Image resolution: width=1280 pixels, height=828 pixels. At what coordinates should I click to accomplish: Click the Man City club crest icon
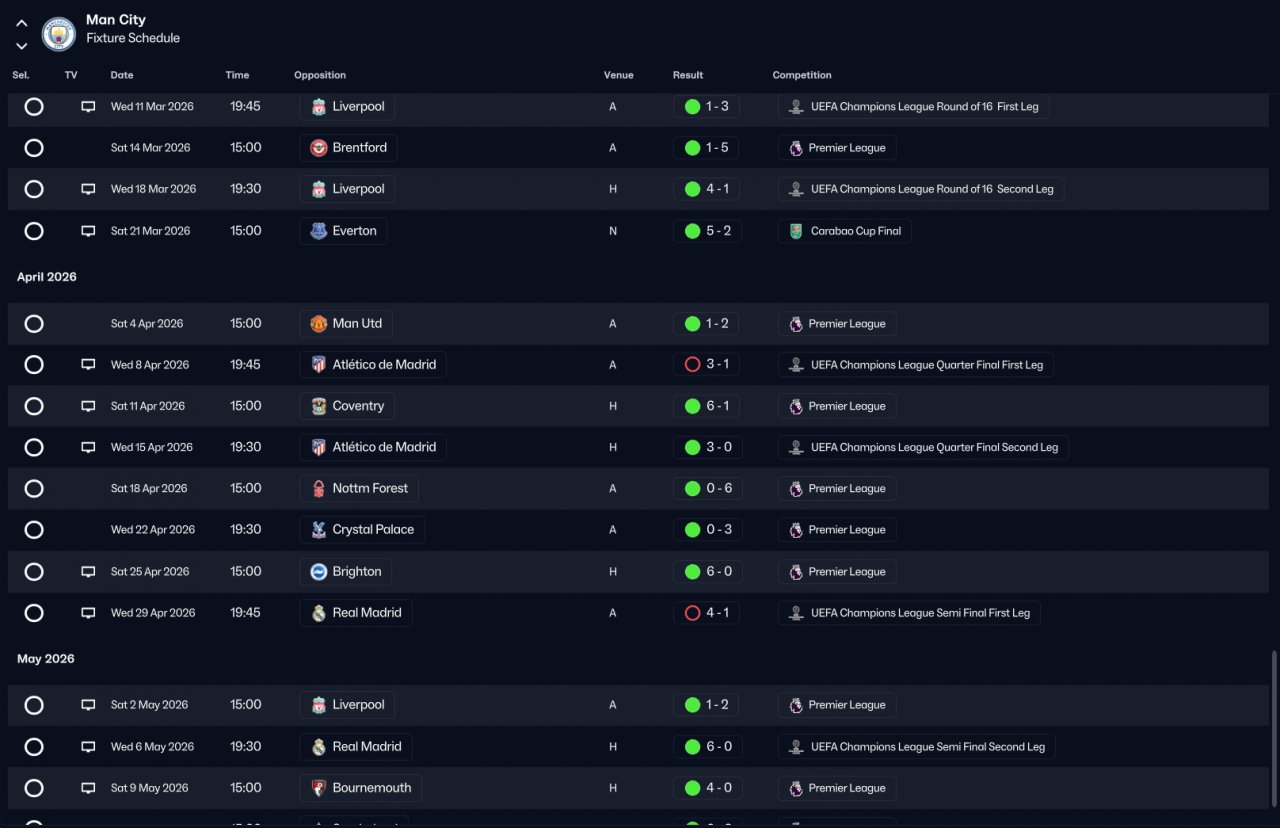pos(59,34)
